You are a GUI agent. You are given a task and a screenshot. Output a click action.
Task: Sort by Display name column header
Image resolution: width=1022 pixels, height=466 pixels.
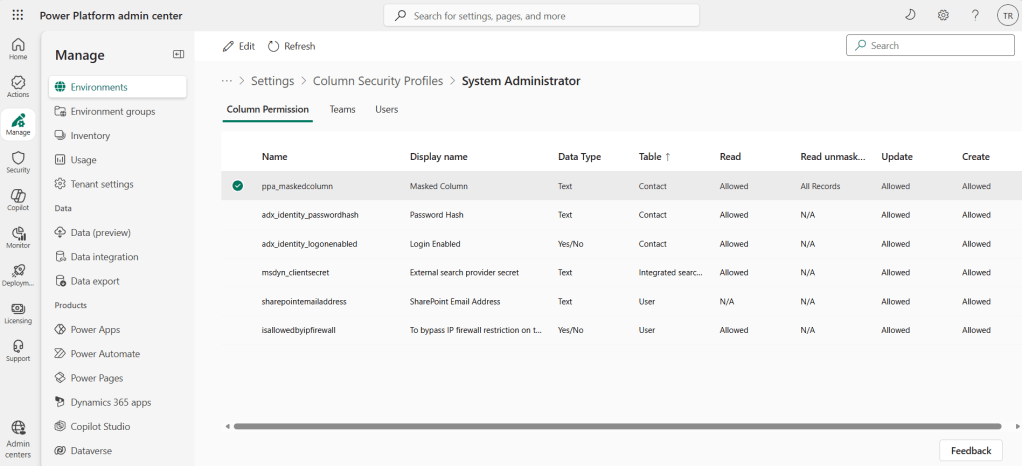click(x=439, y=157)
